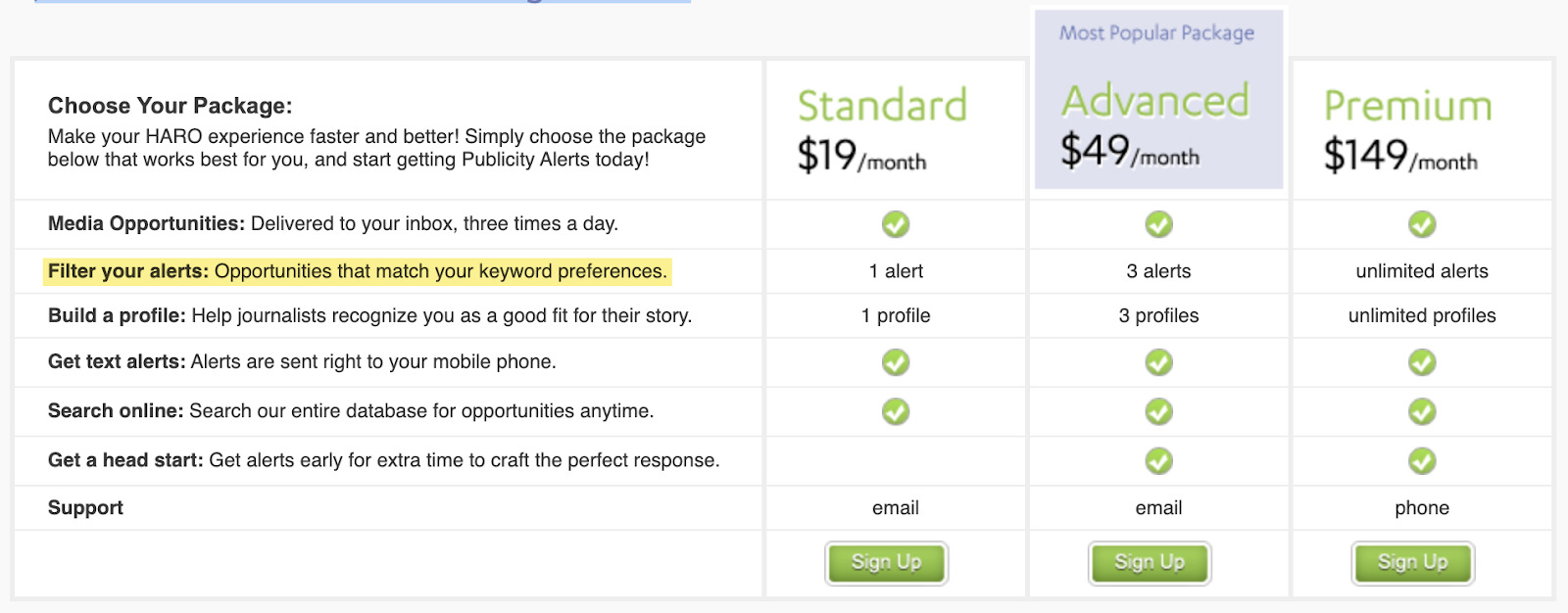Click the Advanced plan Sign Up button
Image resolution: width=1568 pixels, height=613 pixels.
click(1150, 563)
